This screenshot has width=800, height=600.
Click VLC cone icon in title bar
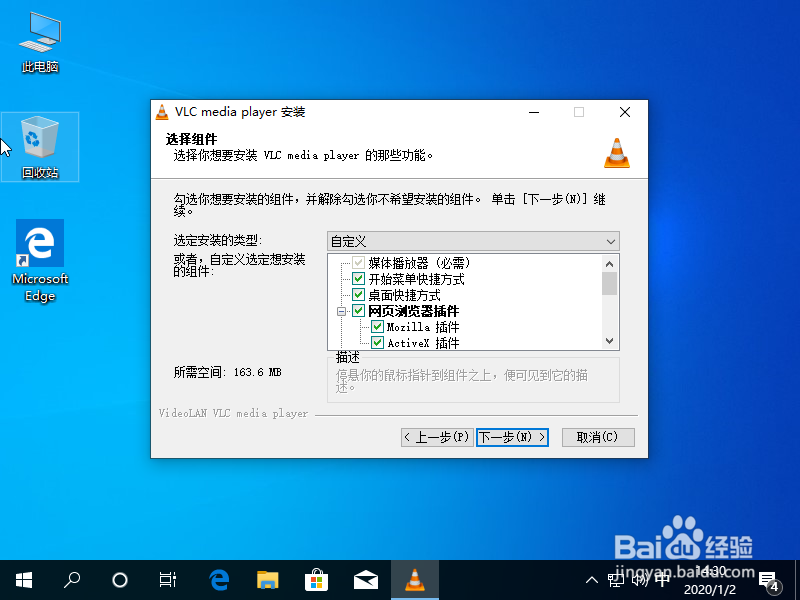(162, 112)
